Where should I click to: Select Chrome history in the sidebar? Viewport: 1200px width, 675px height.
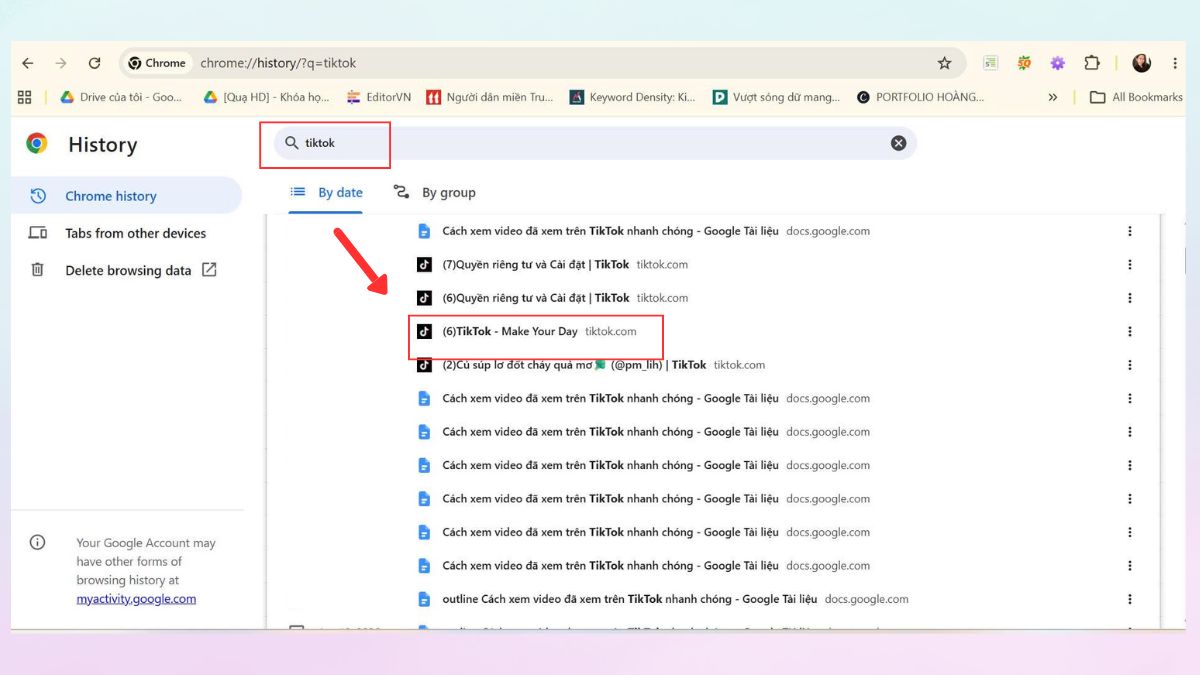(x=126, y=196)
